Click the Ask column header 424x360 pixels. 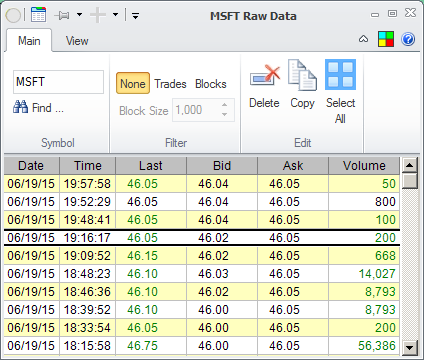click(293, 166)
